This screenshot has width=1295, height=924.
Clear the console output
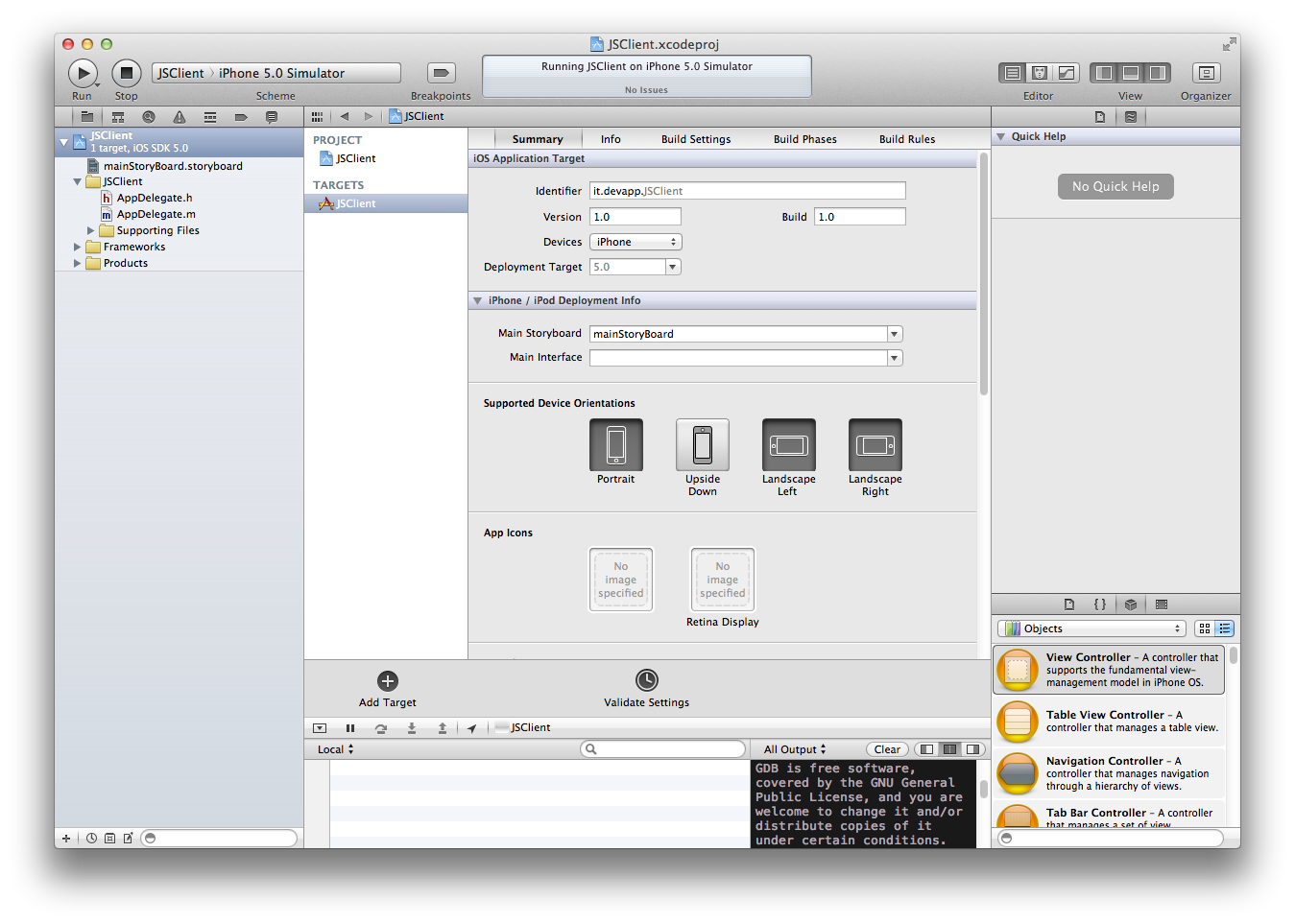point(887,749)
